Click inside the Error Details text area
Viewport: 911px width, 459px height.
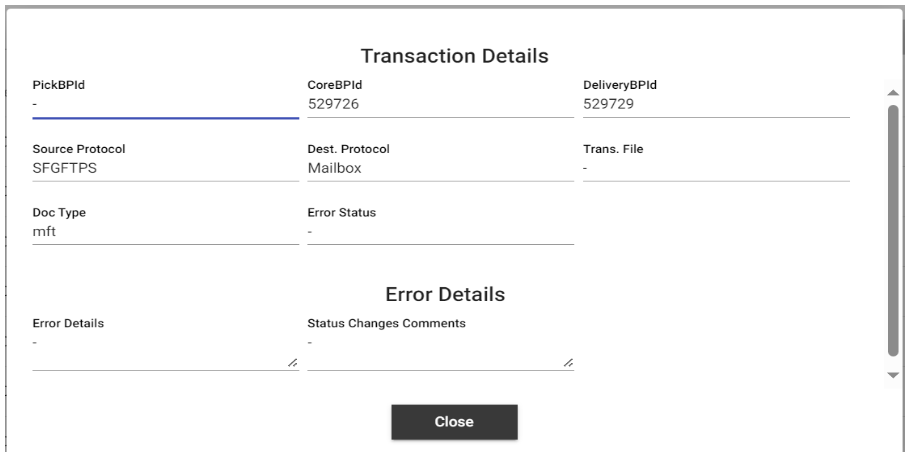click(x=166, y=352)
